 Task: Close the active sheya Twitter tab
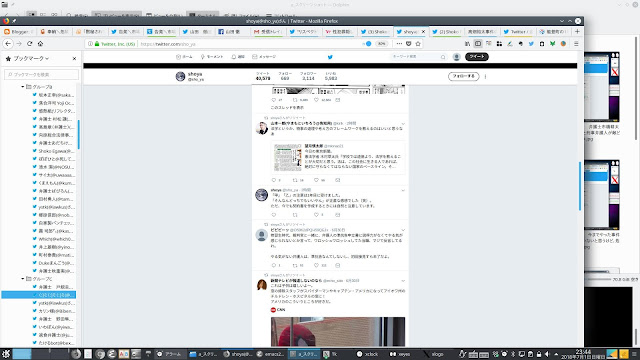tap(423, 31)
